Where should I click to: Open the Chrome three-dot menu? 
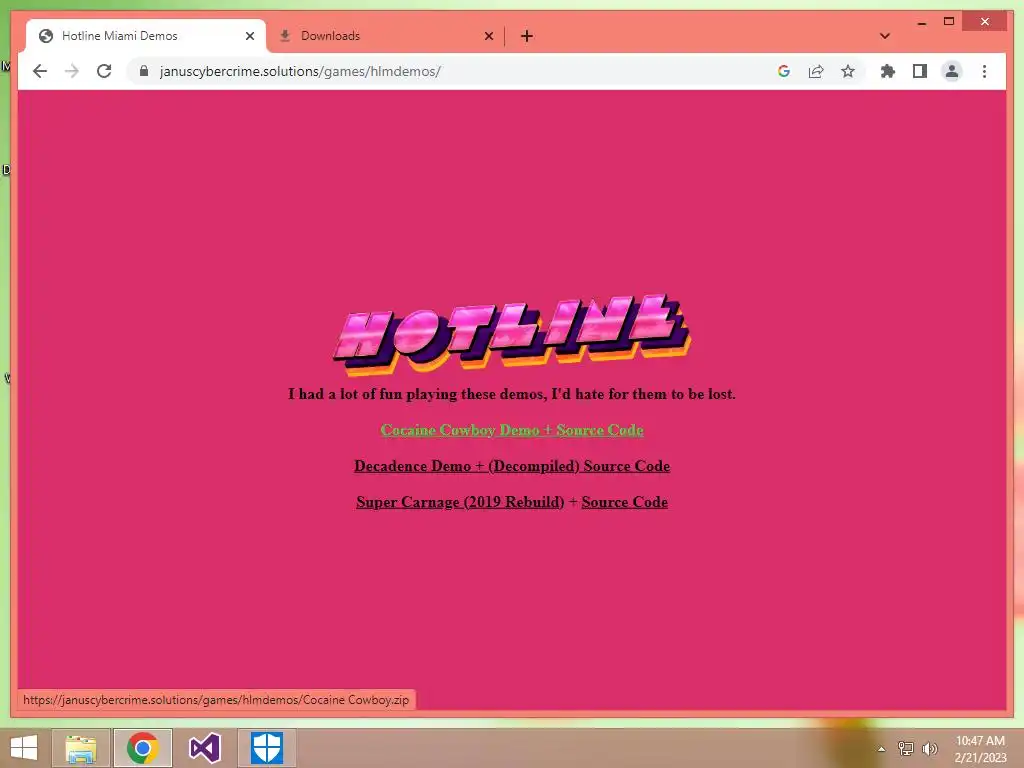[984, 71]
